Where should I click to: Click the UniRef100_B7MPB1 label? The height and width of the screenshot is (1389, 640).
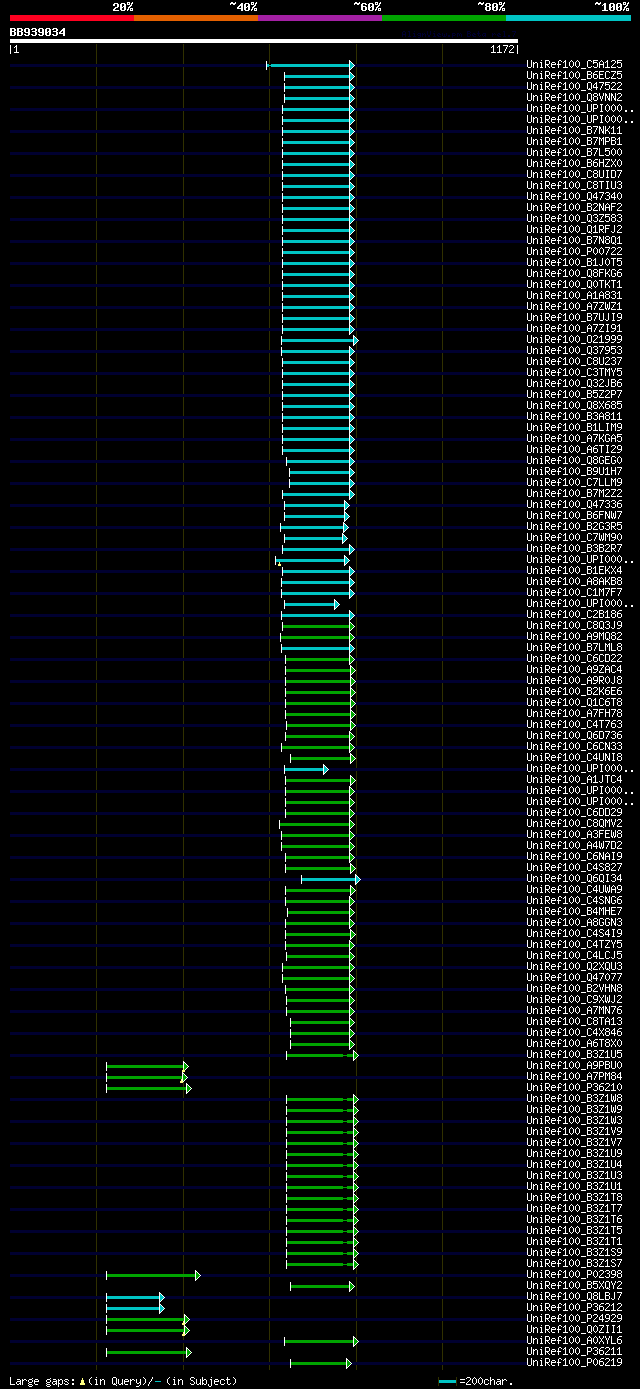574,141
